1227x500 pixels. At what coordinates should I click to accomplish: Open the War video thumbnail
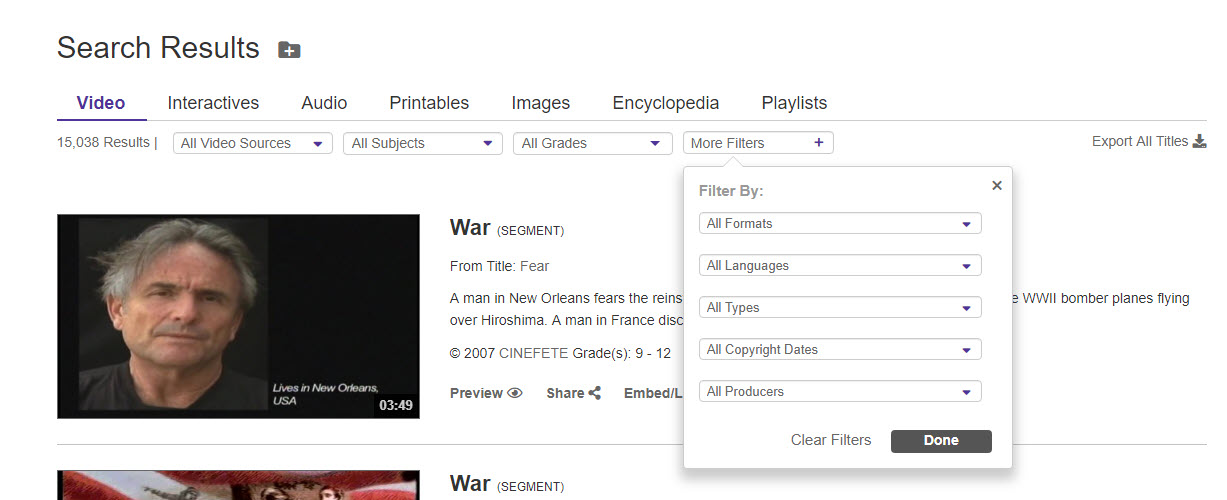pyautogui.click(x=238, y=316)
